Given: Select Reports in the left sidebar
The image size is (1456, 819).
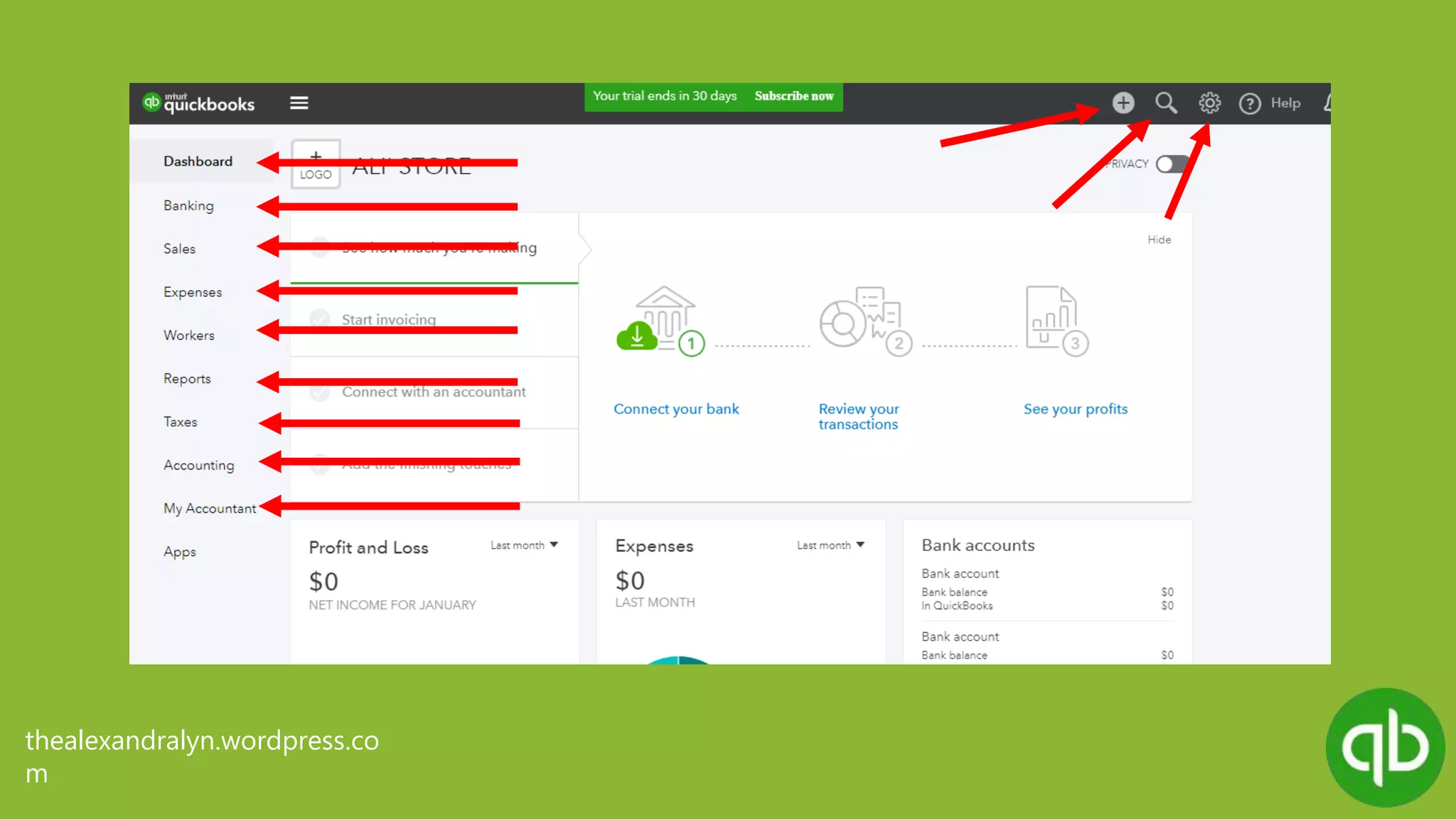Looking at the screenshot, I should [x=187, y=379].
